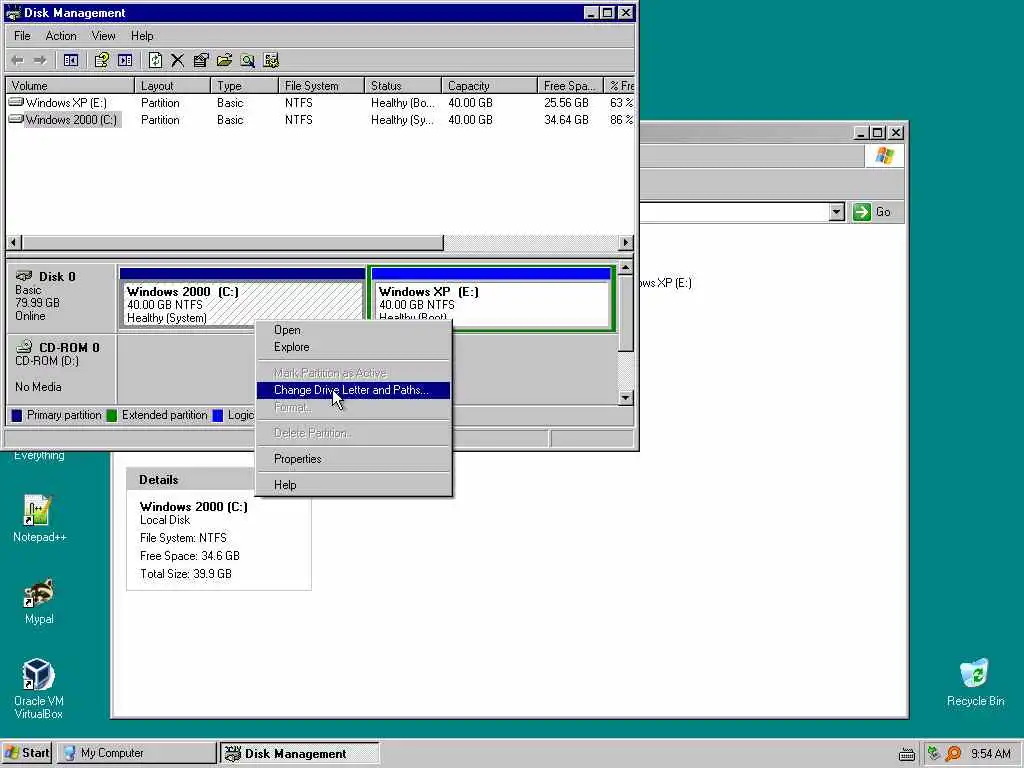This screenshot has width=1024, height=768.
Task: Sort by the Free Space column header
Action: coord(570,86)
